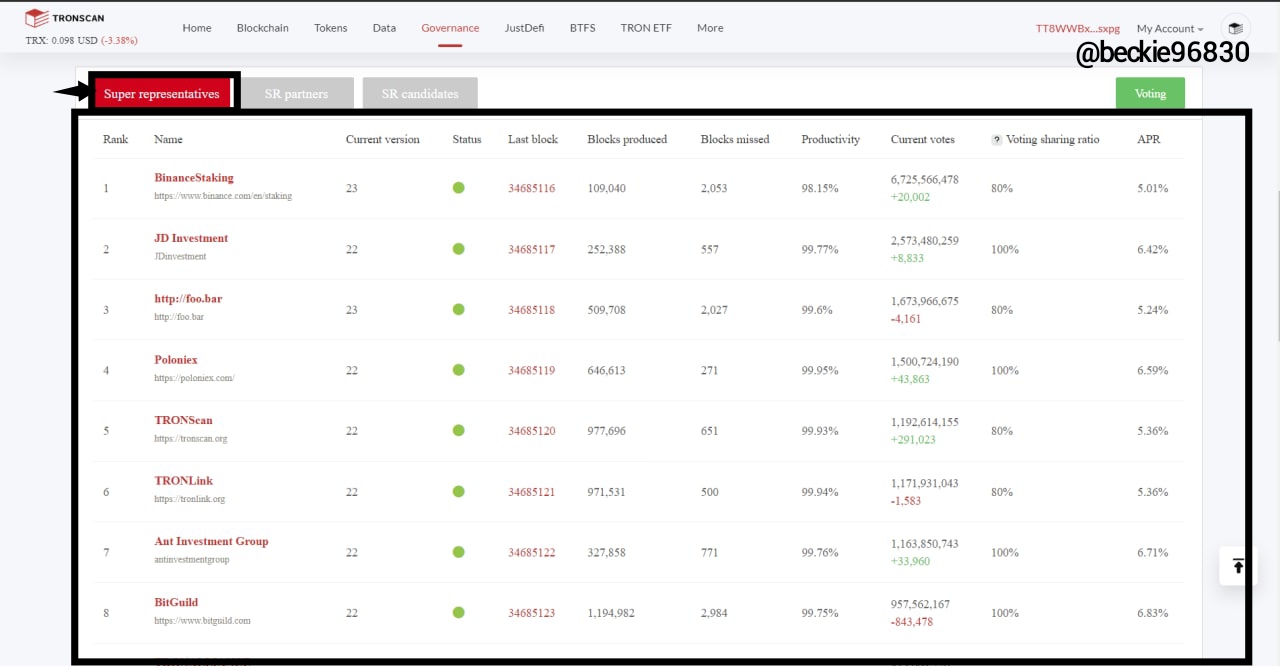Viewport: 1280px width, 666px height.
Task: Switch to the SR partners tab
Action: click(296, 94)
